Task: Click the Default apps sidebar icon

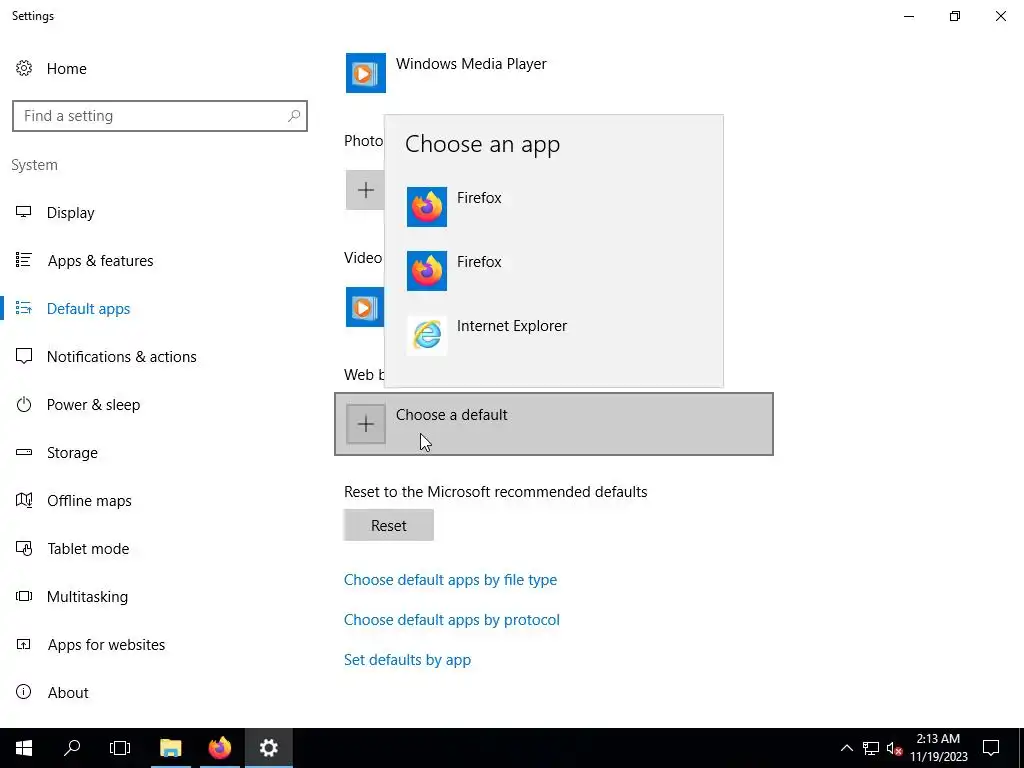Action: click(x=24, y=308)
